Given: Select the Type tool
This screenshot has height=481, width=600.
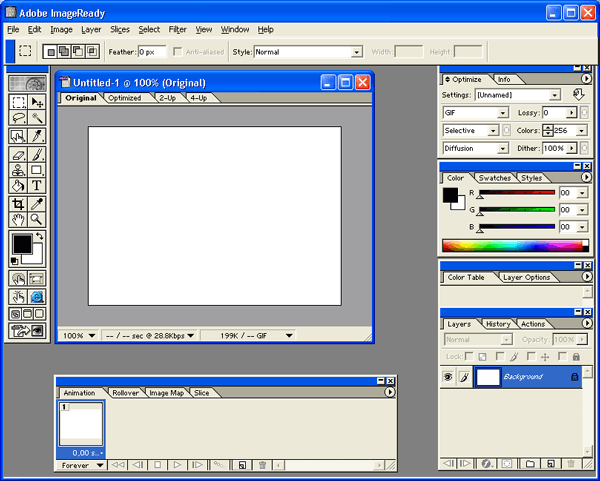Looking at the screenshot, I should (37, 186).
